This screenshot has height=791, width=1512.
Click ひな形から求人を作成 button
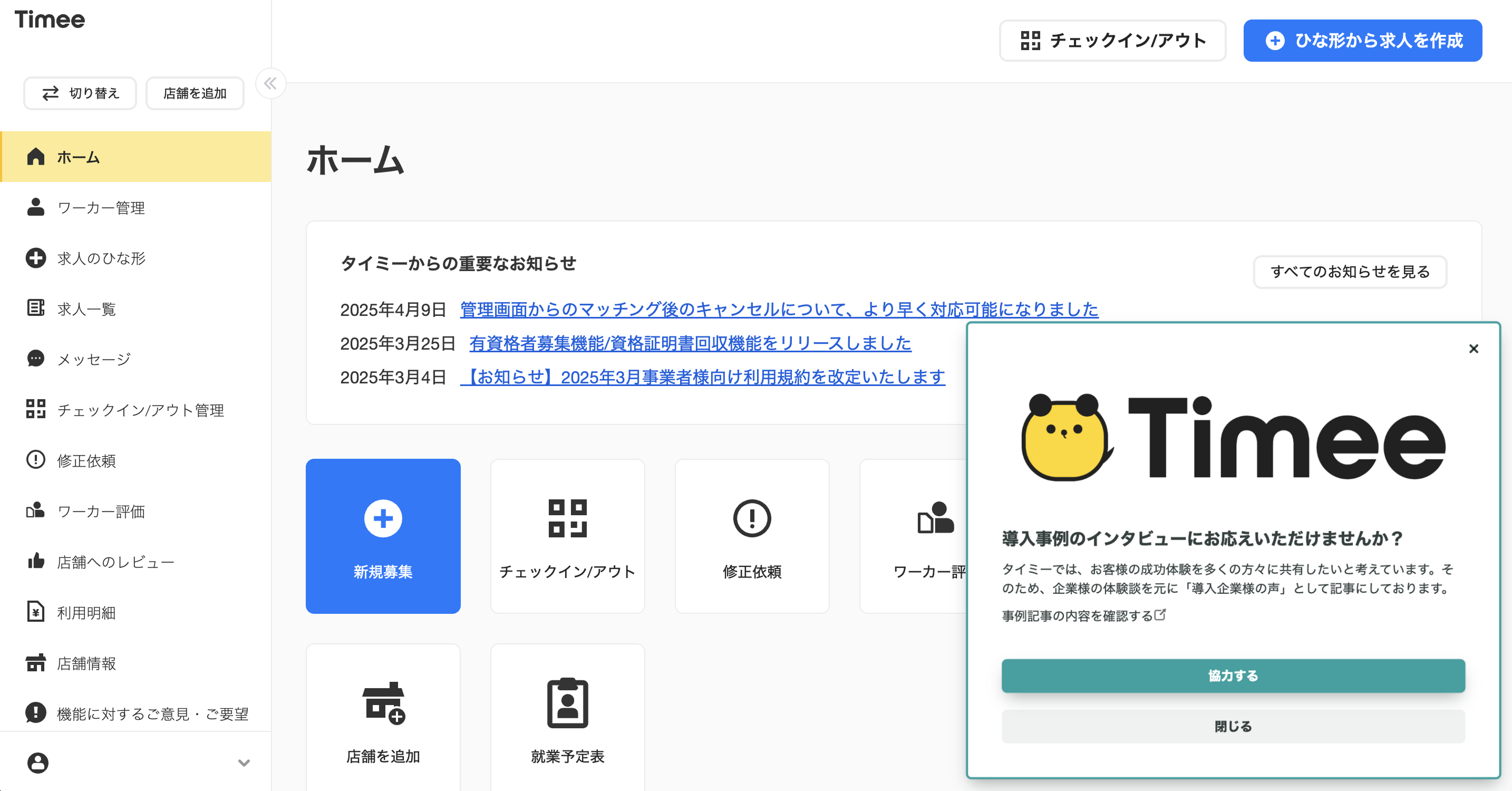pyautogui.click(x=1362, y=41)
